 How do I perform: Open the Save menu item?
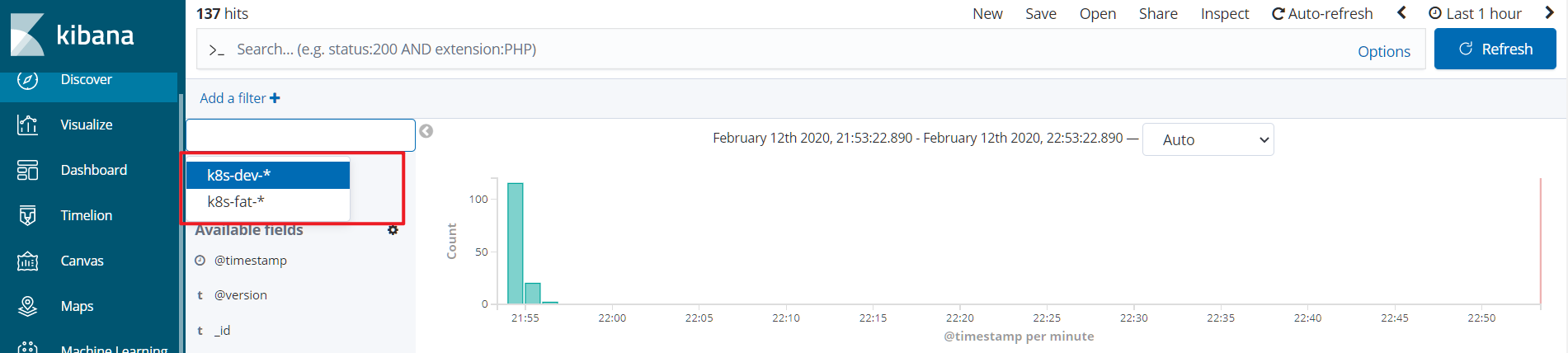point(1040,13)
